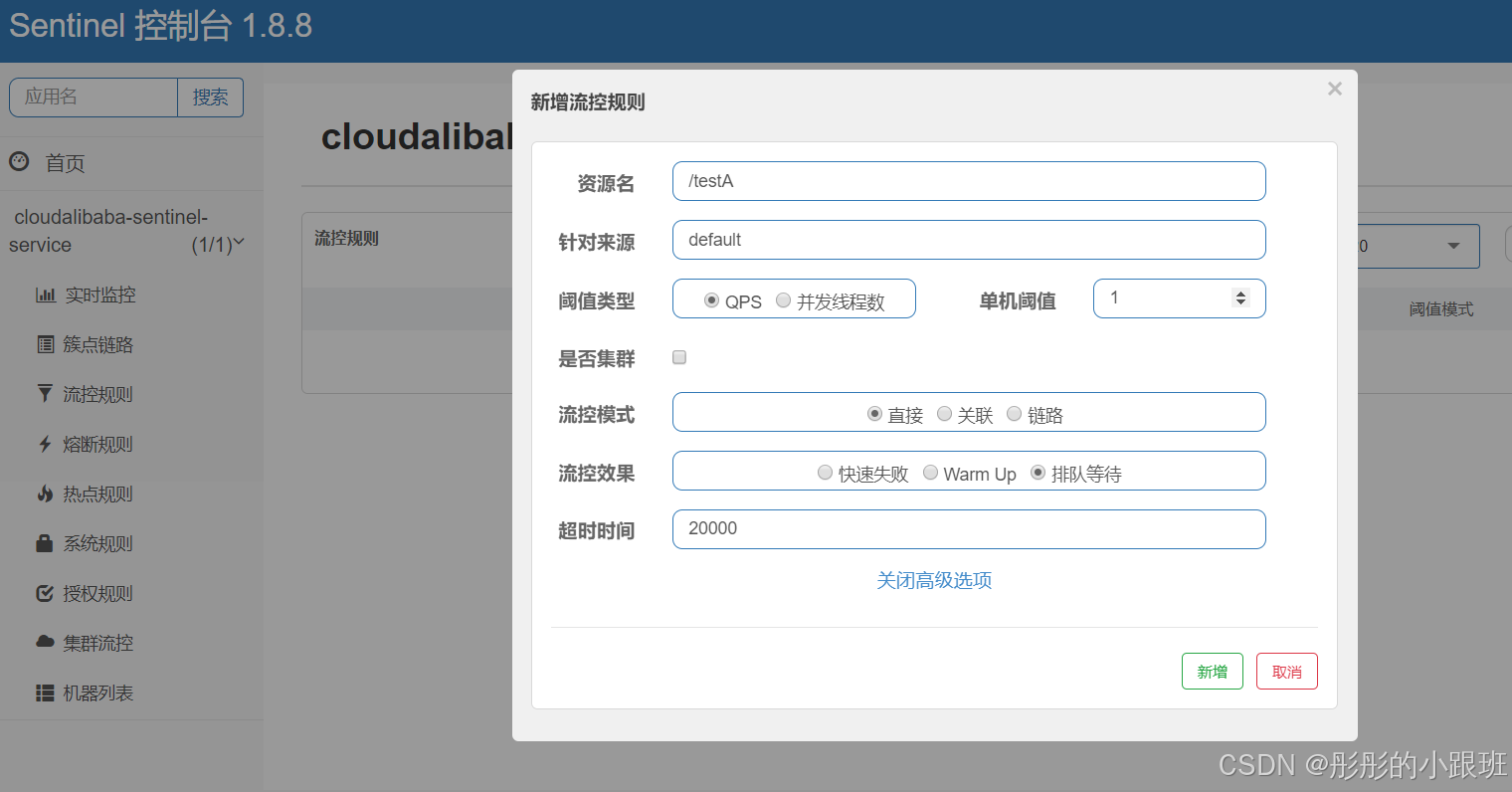This screenshot has height=792, width=1512.
Task: Tick the 是否集群 checkbox
Action: click(679, 357)
